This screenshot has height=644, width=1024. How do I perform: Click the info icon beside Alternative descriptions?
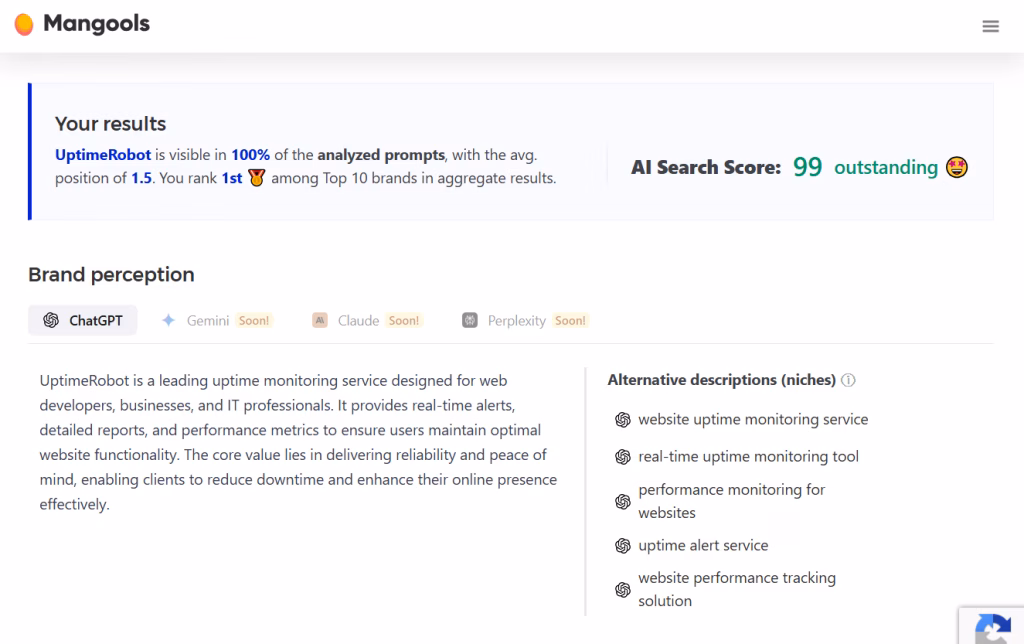click(x=848, y=380)
